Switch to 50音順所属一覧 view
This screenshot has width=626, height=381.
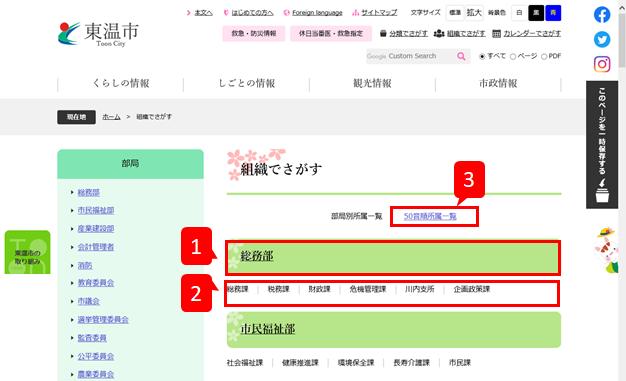tap(430, 216)
